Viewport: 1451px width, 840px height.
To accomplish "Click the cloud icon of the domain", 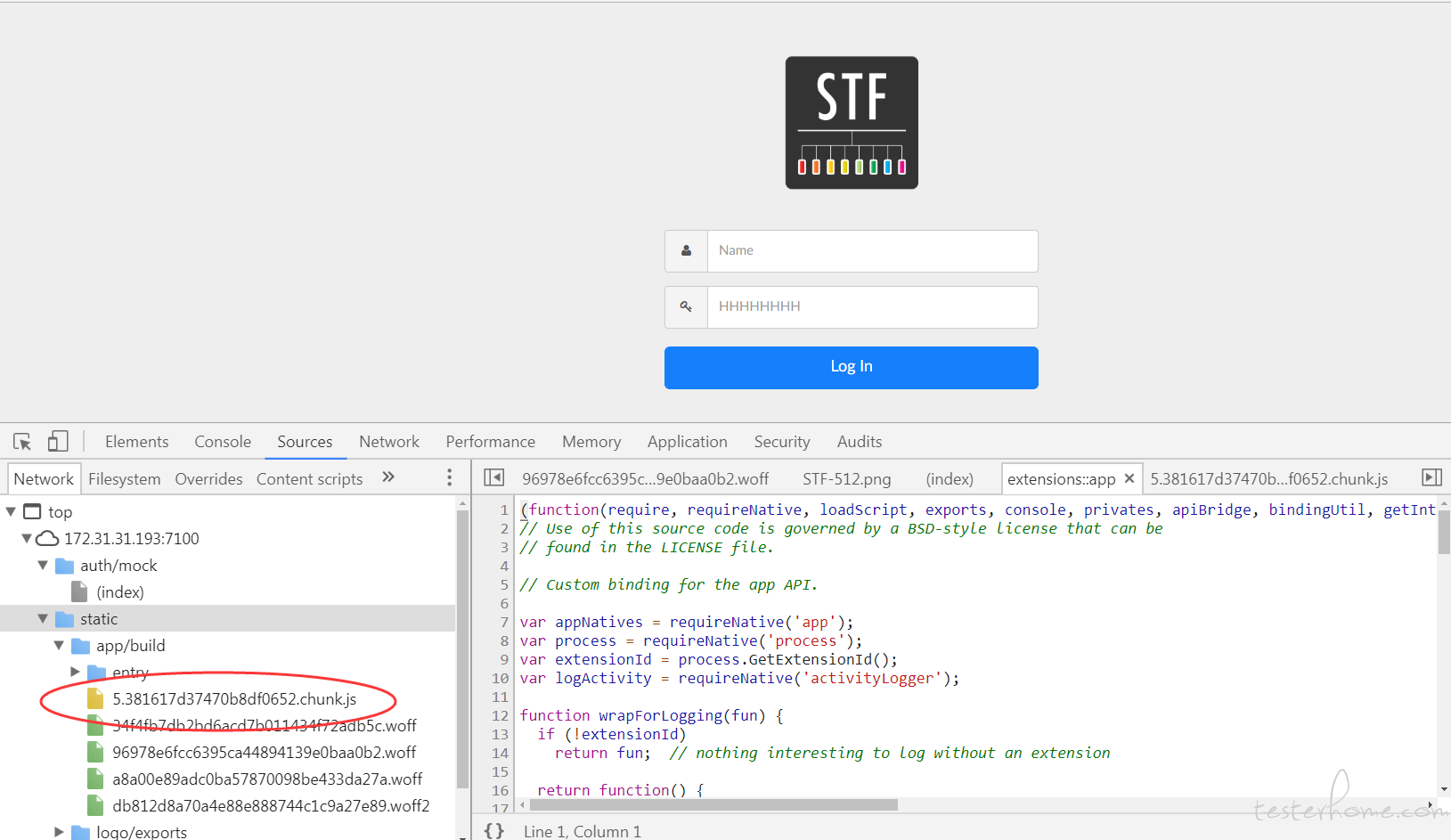I will [x=47, y=538].
